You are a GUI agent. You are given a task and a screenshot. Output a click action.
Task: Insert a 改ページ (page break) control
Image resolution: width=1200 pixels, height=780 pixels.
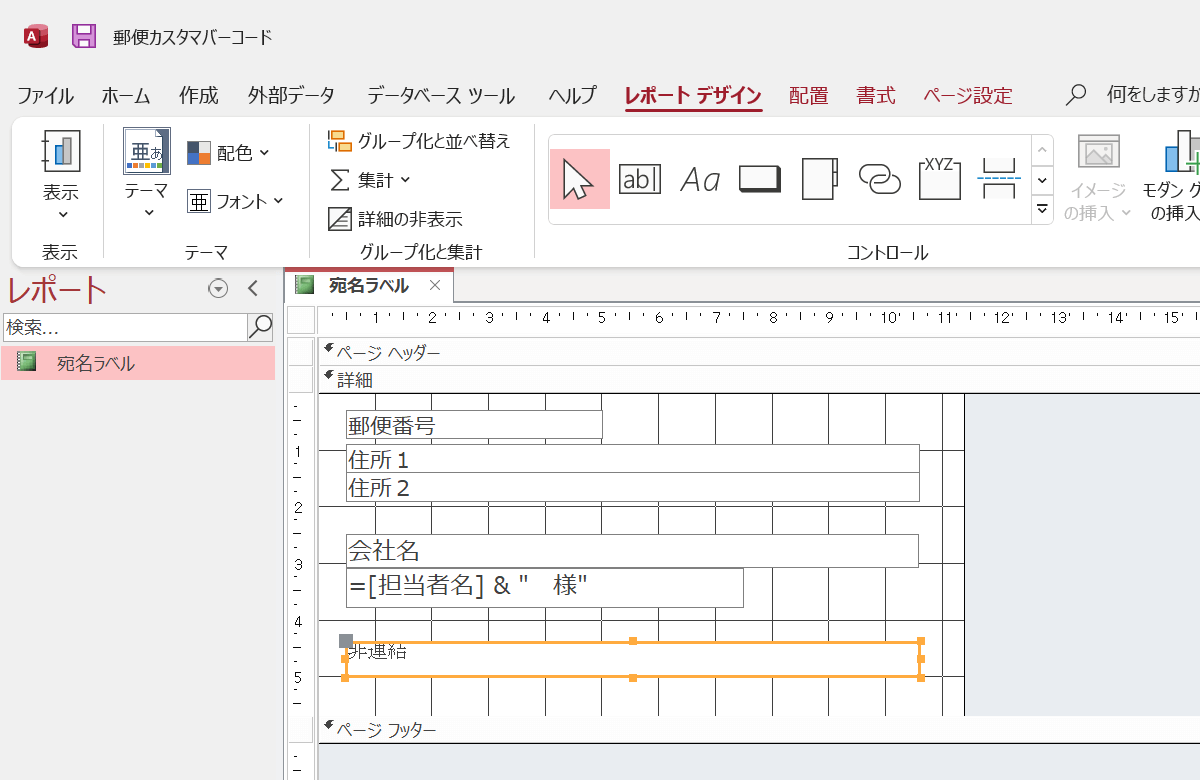tap(998, 178)
